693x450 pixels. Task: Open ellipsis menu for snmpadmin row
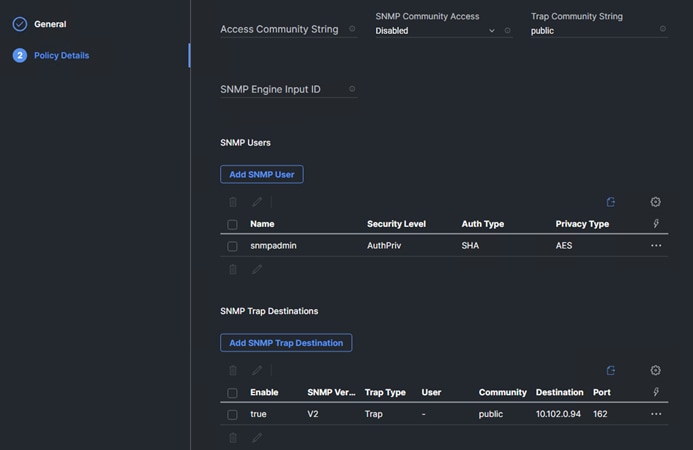tap(656, 245)
